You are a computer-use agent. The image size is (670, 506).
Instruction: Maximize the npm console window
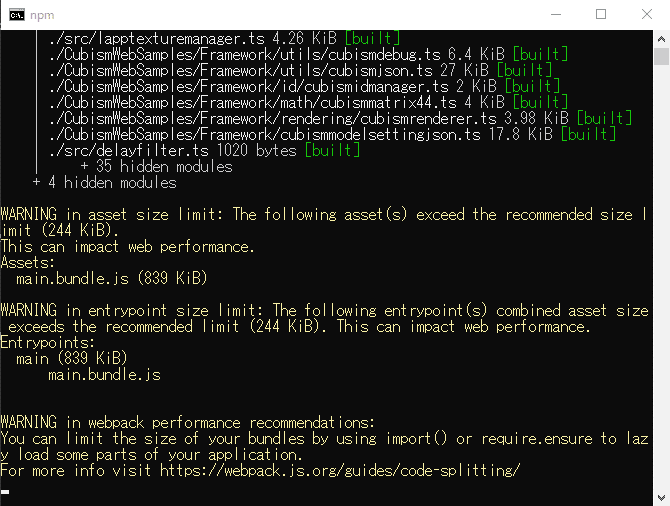pyautogui.click(x=601, y=14)
